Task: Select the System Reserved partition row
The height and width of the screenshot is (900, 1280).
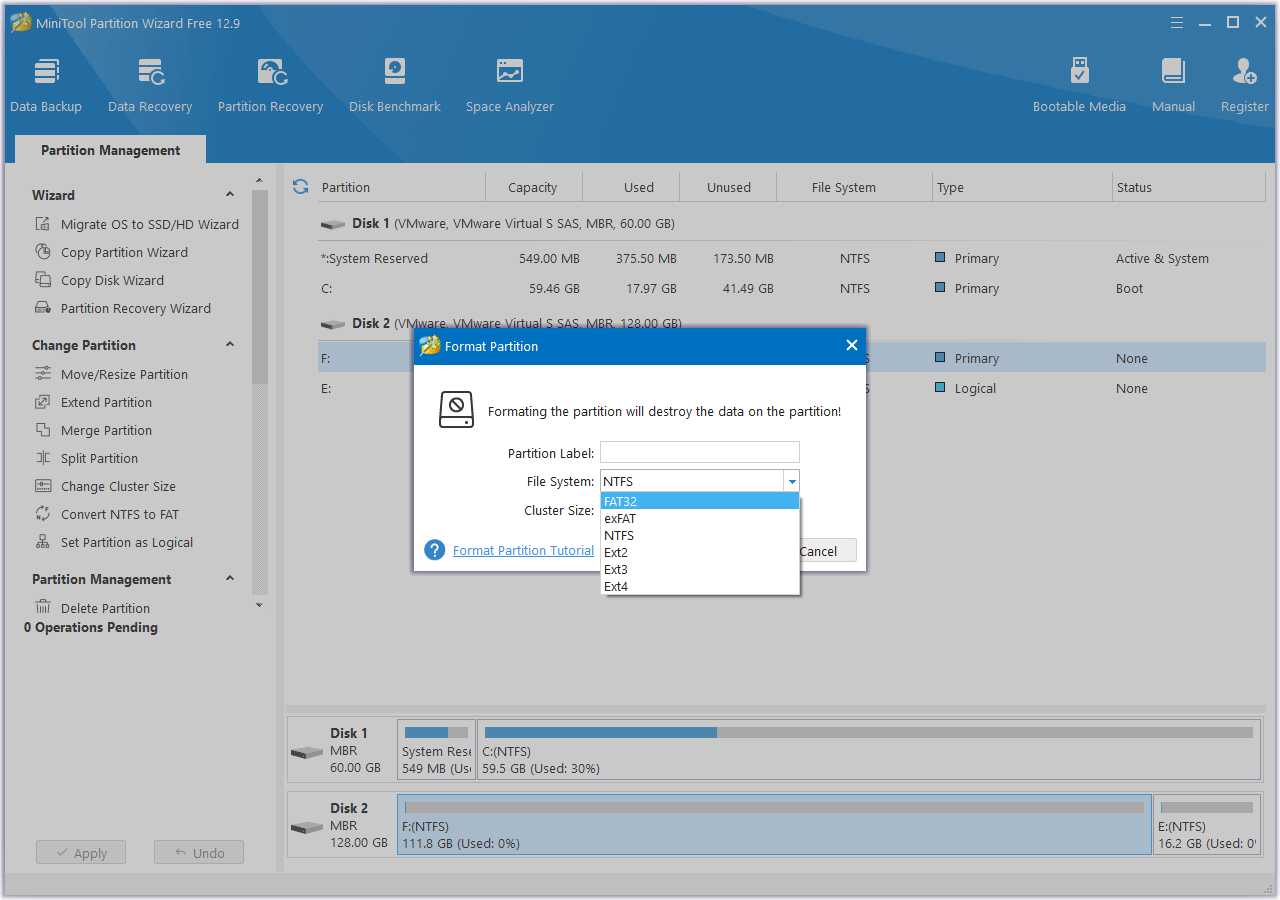Action: tap(792, 258)
